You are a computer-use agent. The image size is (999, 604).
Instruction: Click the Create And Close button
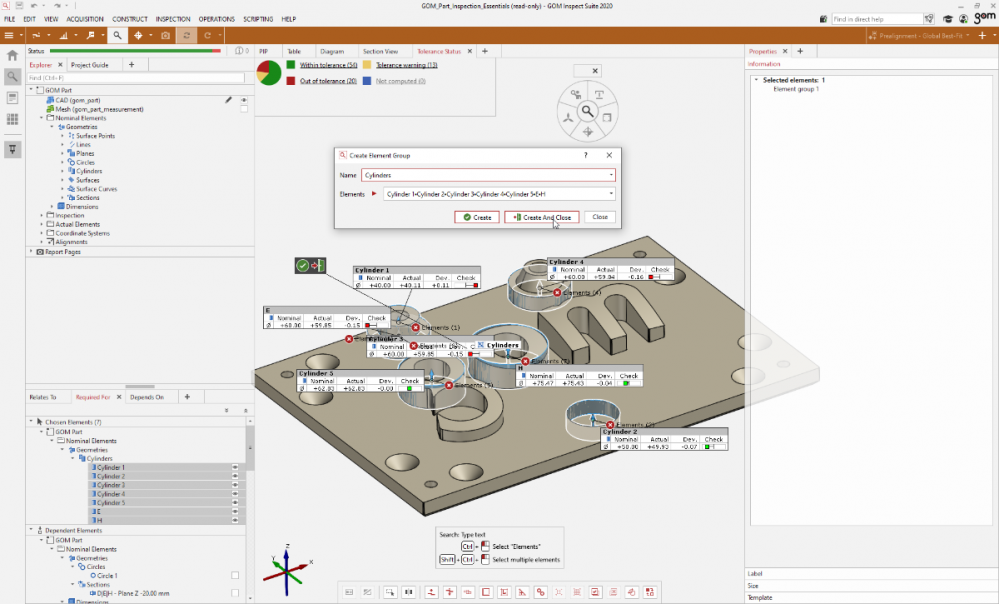(542, 217)
